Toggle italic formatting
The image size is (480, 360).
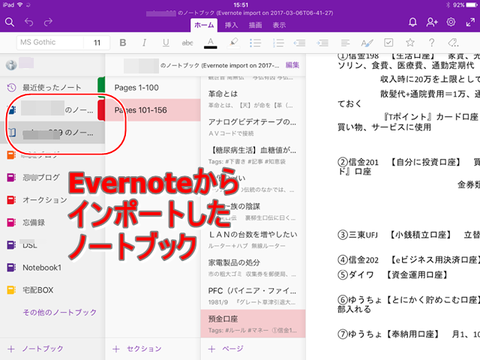[x=144, y=43]
